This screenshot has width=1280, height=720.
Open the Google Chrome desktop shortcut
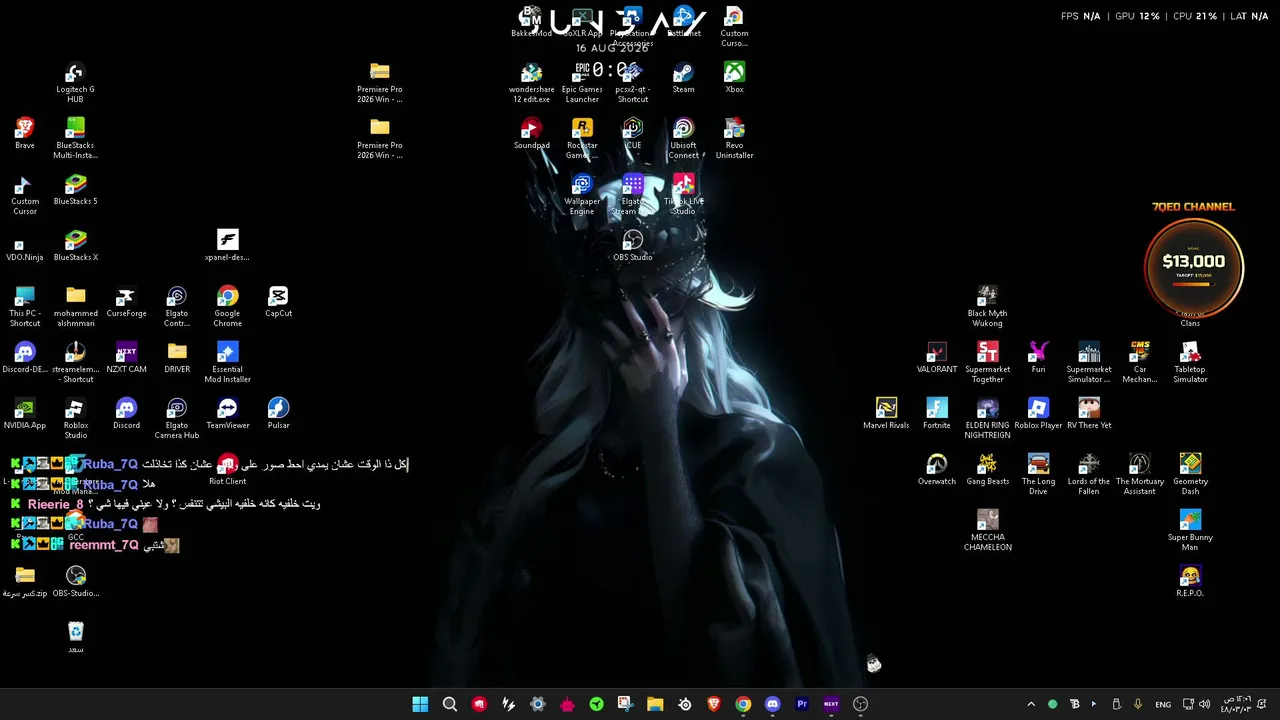coord(227,307)
